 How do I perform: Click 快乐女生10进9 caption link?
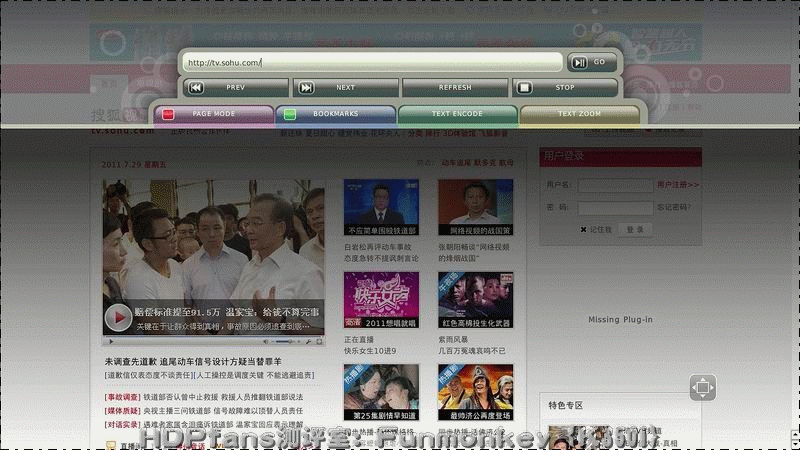[x=370, y=351]
